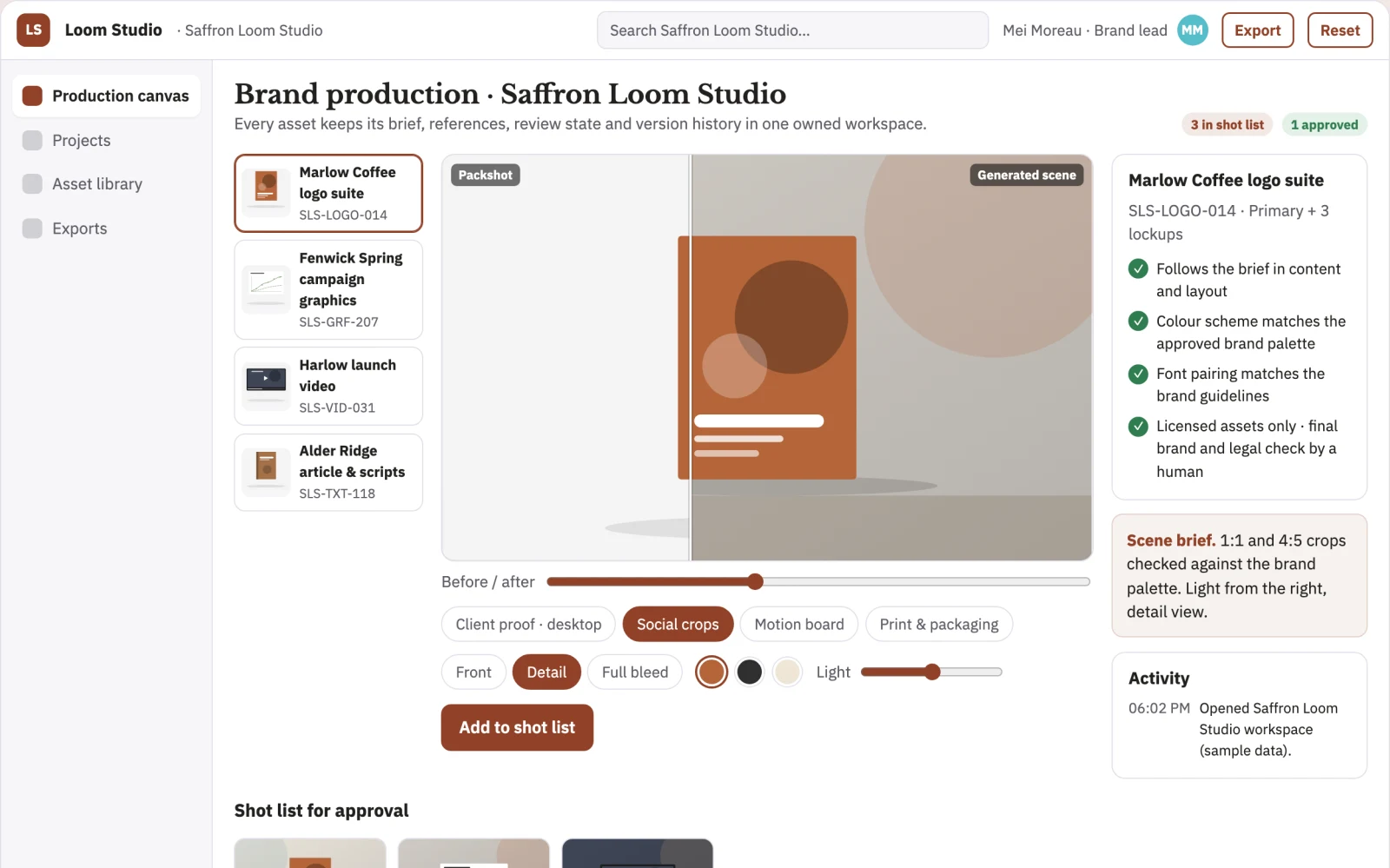The image size is (1390, 868).
Task: Click the Asset library sidebar icon
Action: click(x=32, y=183)
